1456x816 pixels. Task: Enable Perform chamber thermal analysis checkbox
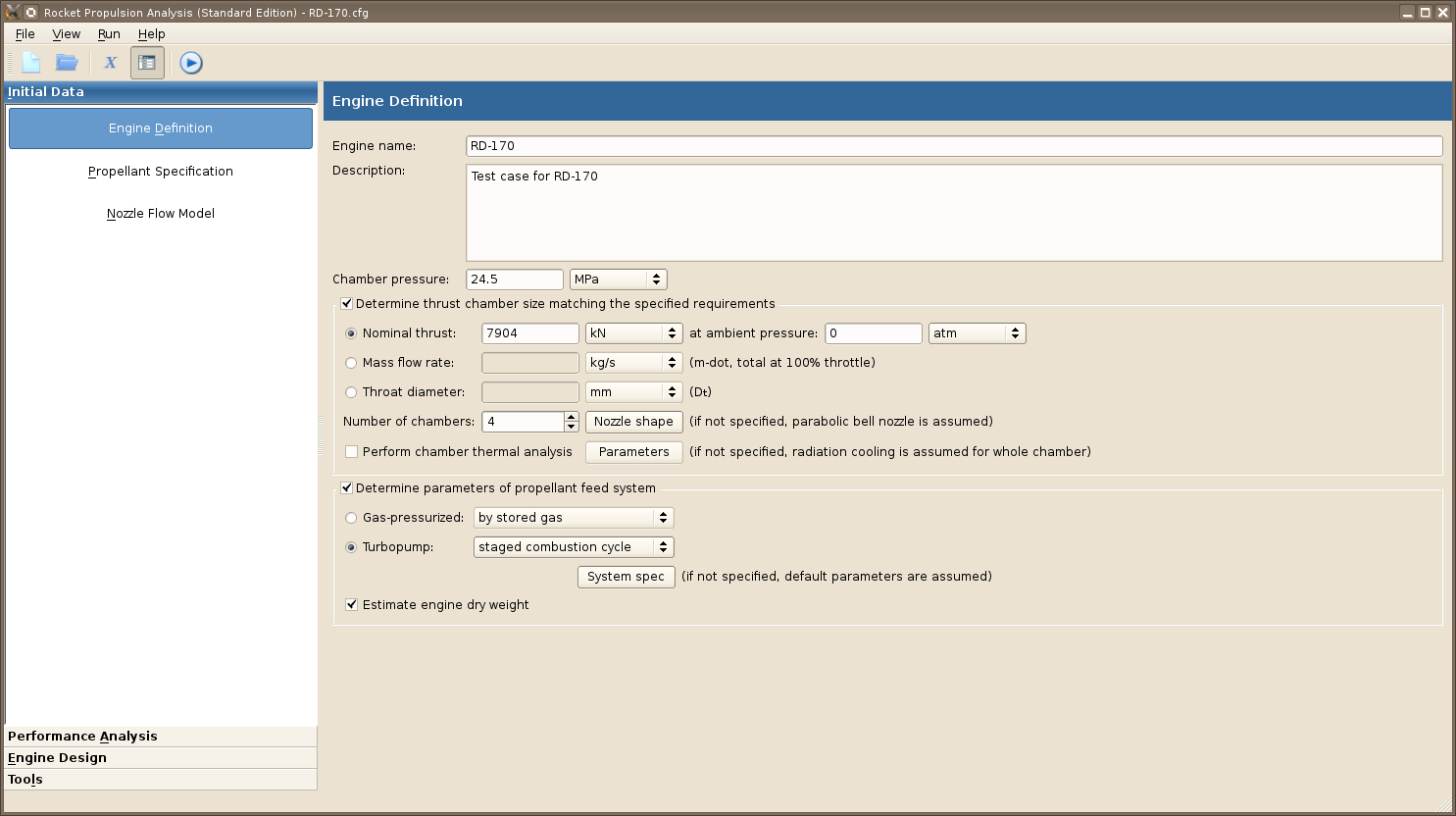tap(351, 452)
